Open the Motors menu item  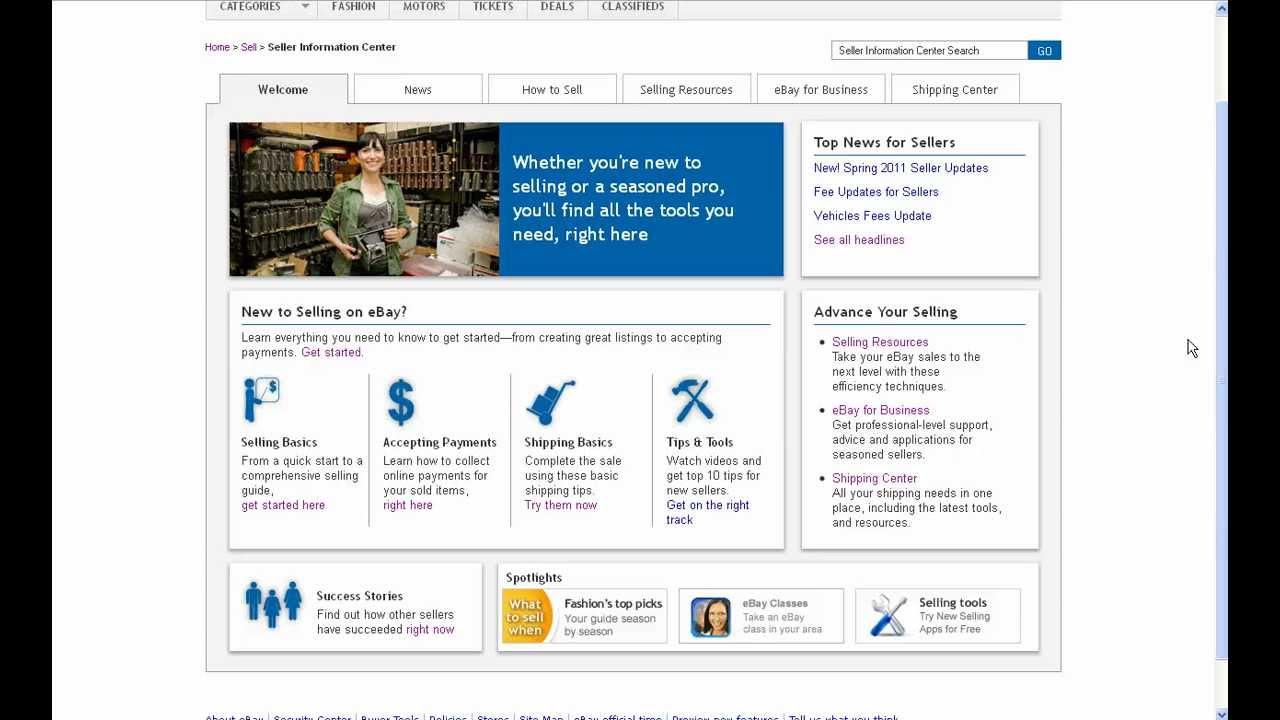point(424,7)
